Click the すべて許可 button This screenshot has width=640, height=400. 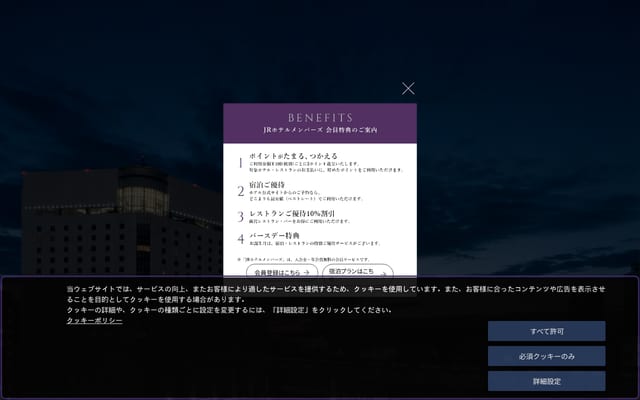click(547, 331)
